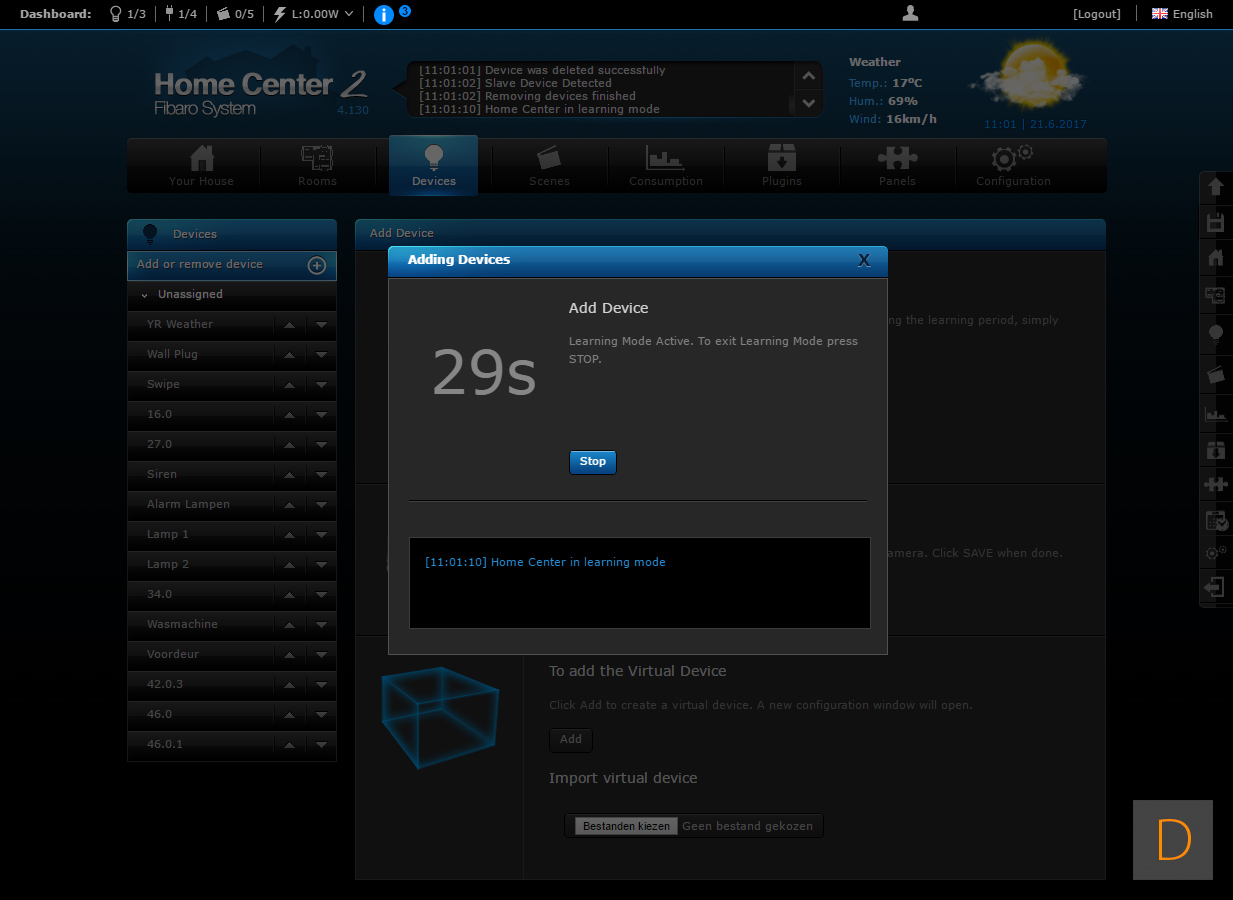Collapse the Unassigned device group
Screen dimensions: 1233x900
(145, 295)
